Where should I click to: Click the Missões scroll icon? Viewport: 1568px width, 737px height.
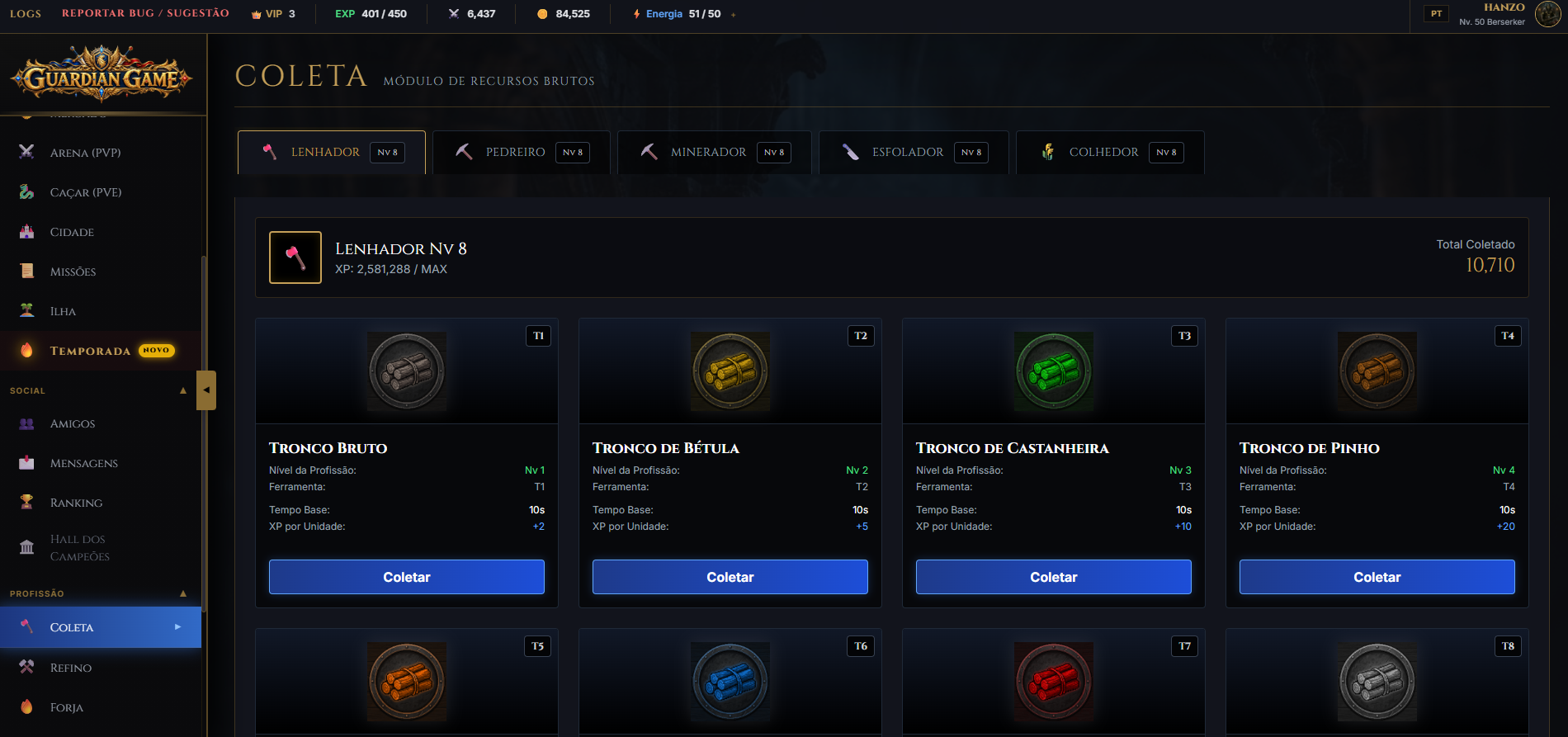pos(26,271)
